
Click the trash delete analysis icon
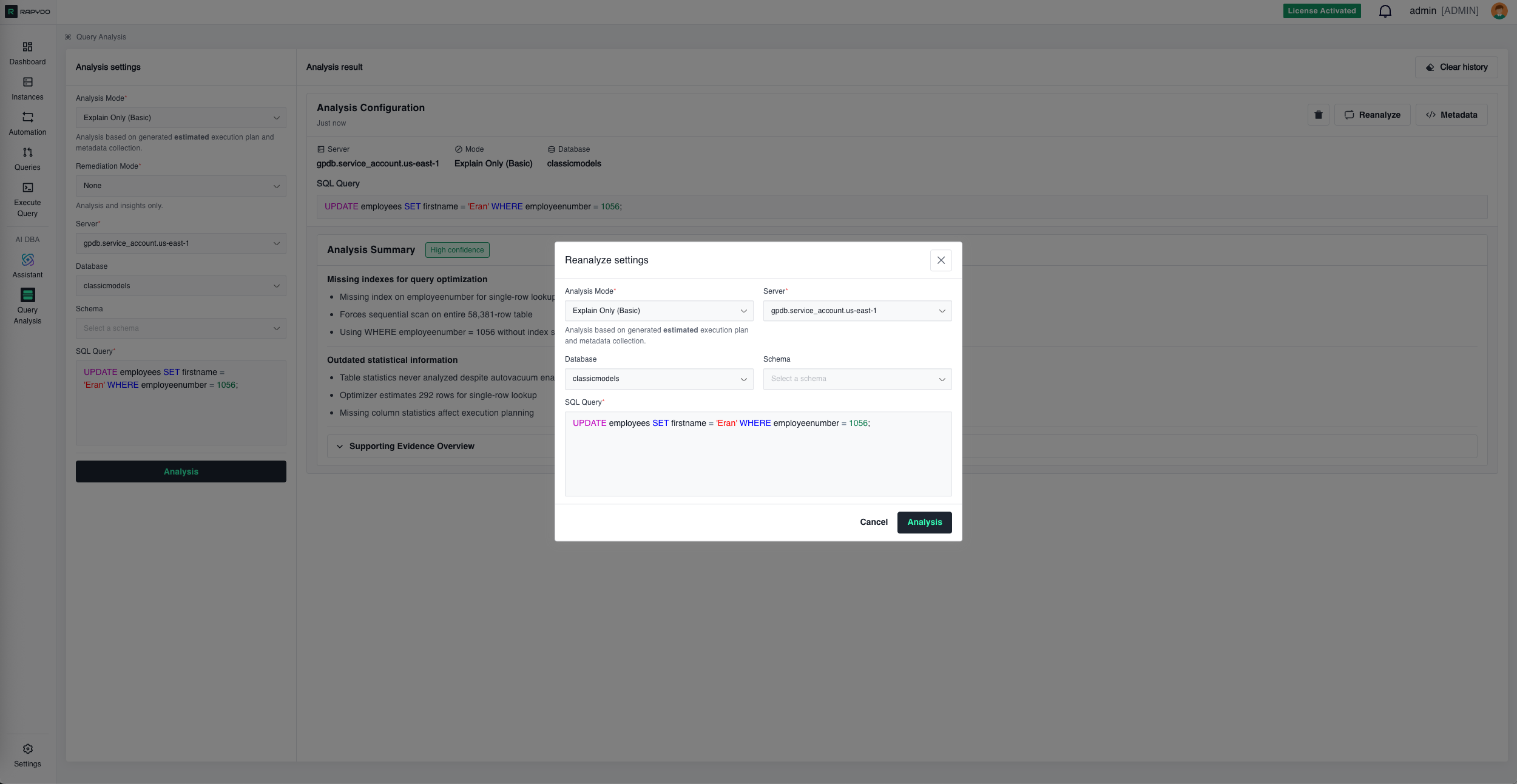tap(1318, 115)
